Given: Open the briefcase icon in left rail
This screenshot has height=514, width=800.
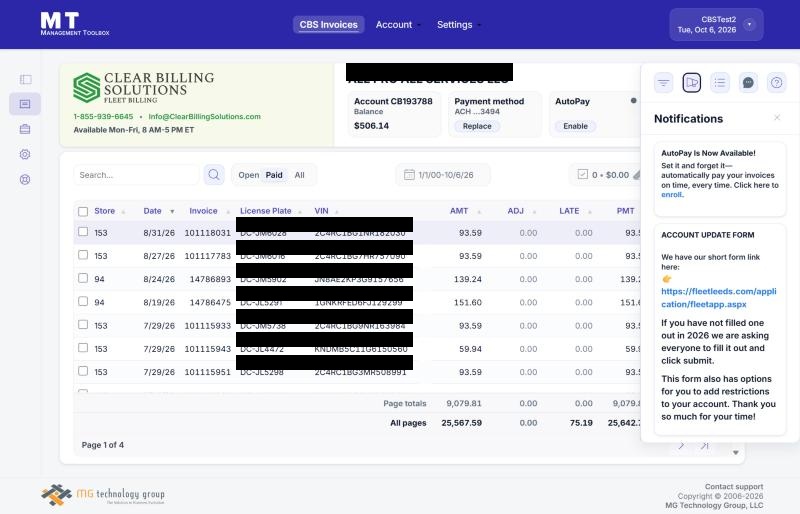Looking at the screenshot, I should tap(25, 129).
